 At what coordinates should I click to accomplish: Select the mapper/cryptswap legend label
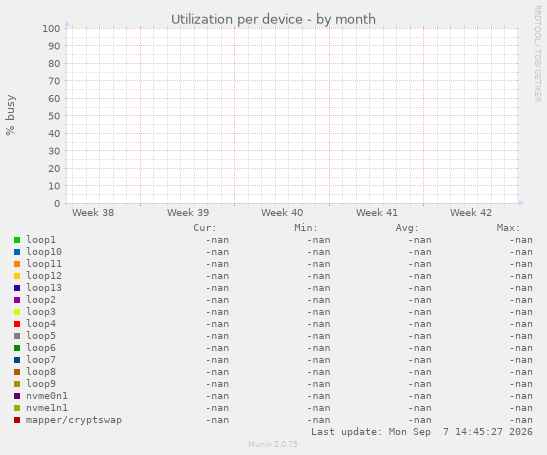click(x=74, y=420)
